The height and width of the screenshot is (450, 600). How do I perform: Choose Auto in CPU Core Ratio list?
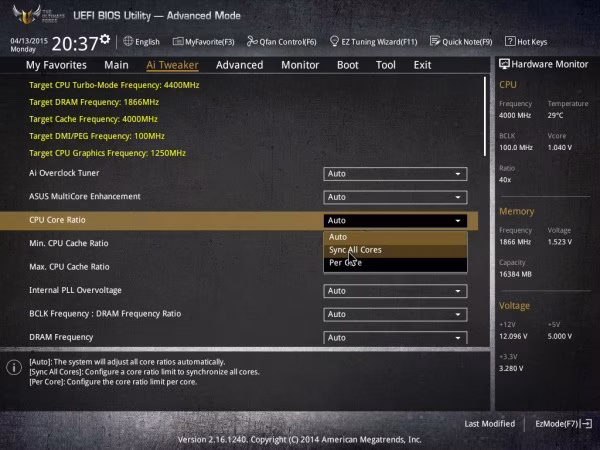pos(395,237)
